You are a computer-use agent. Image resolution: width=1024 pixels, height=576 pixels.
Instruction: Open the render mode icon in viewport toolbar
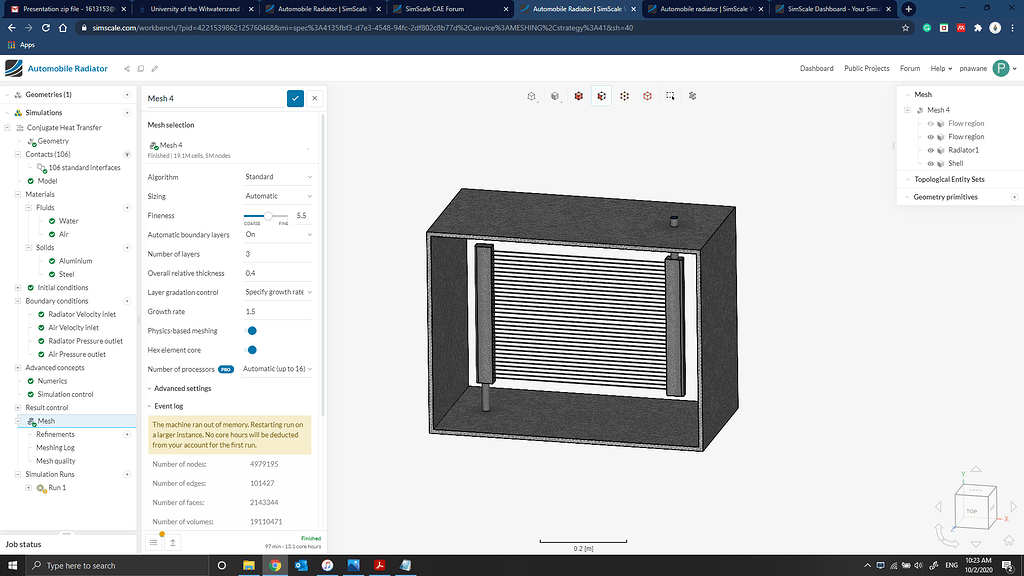coord(555,96)
